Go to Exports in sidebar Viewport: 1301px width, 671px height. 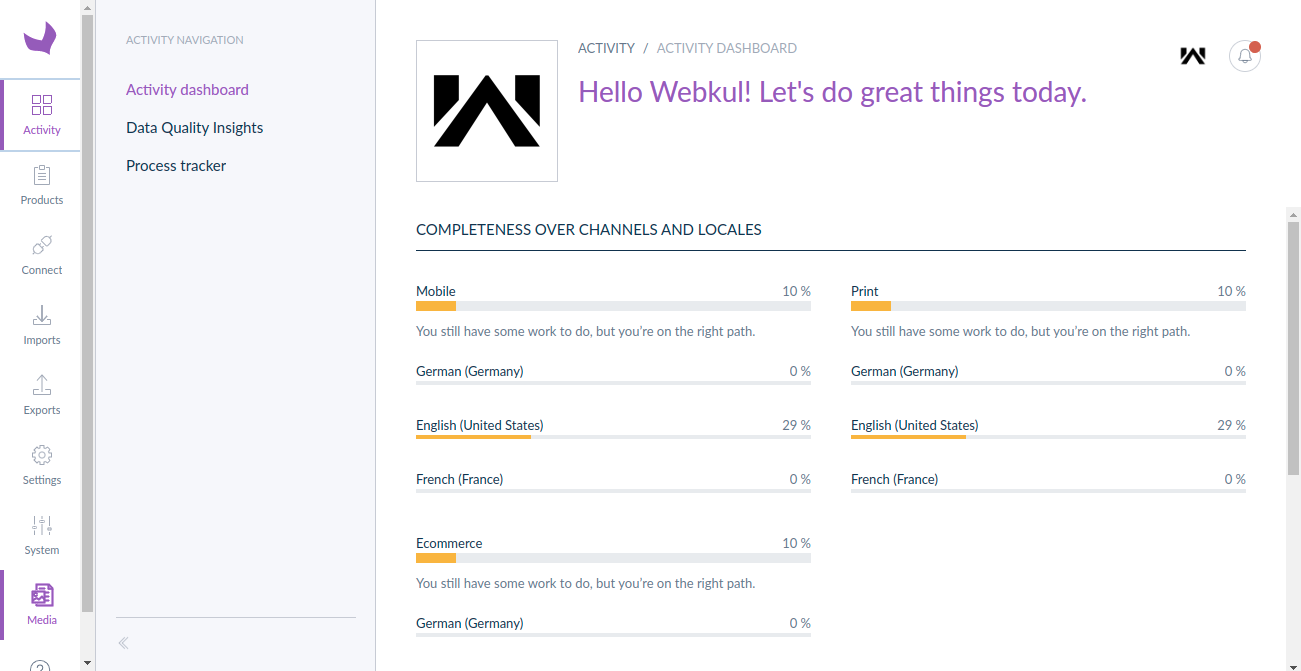(42, 395)
